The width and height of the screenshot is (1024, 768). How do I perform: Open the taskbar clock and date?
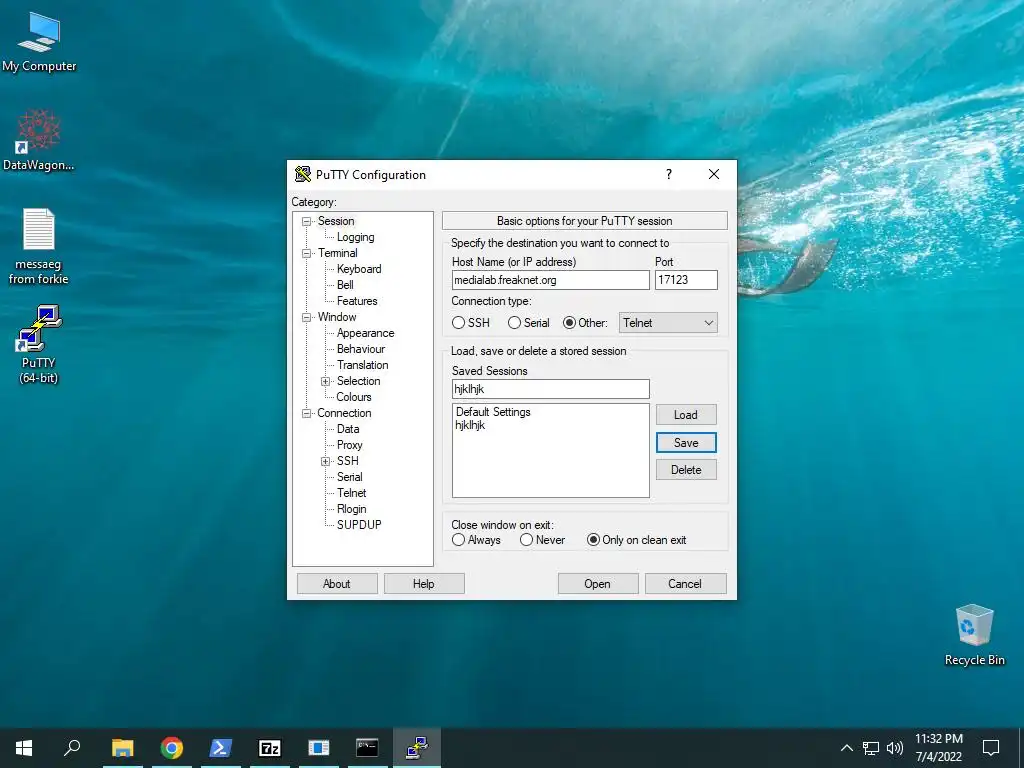click(x=938, y=748)
